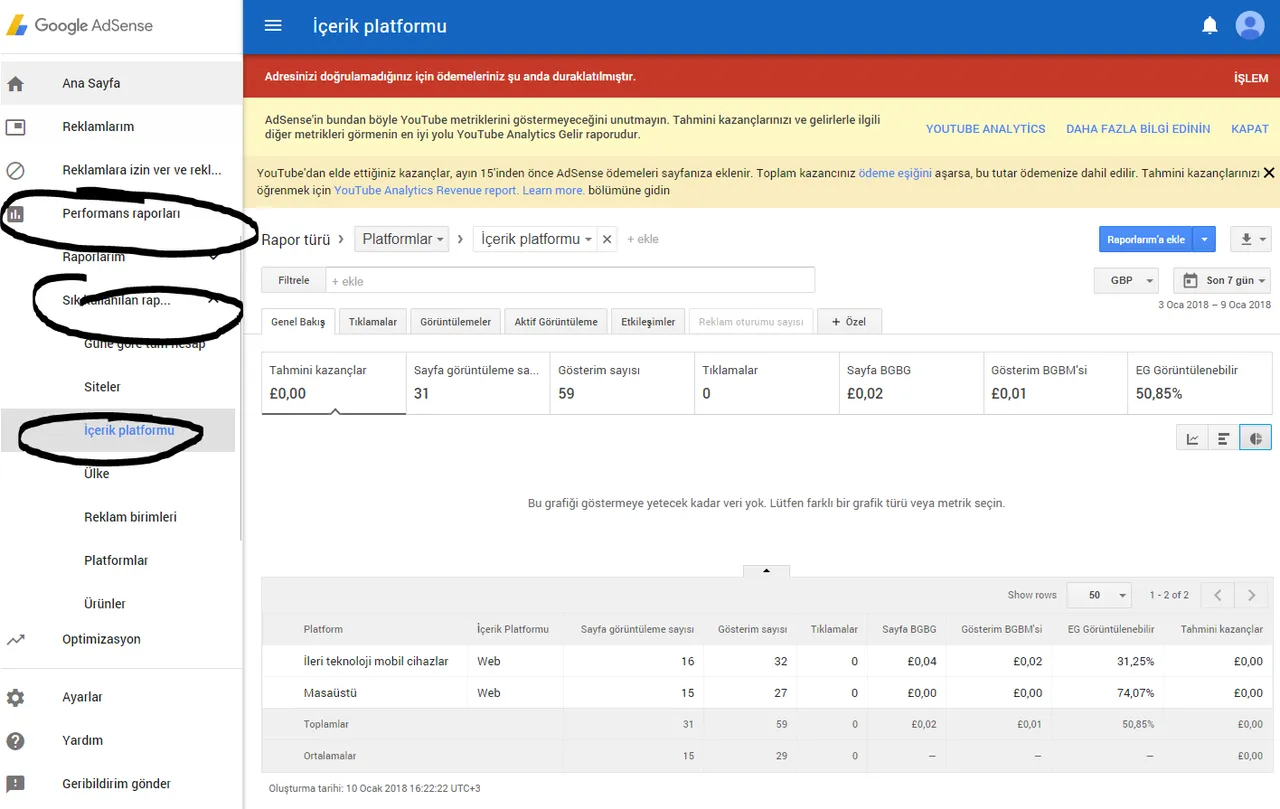The image size is (1280, 809).
Task: Open the Genel Bakış tab
Action: (298, 322)
